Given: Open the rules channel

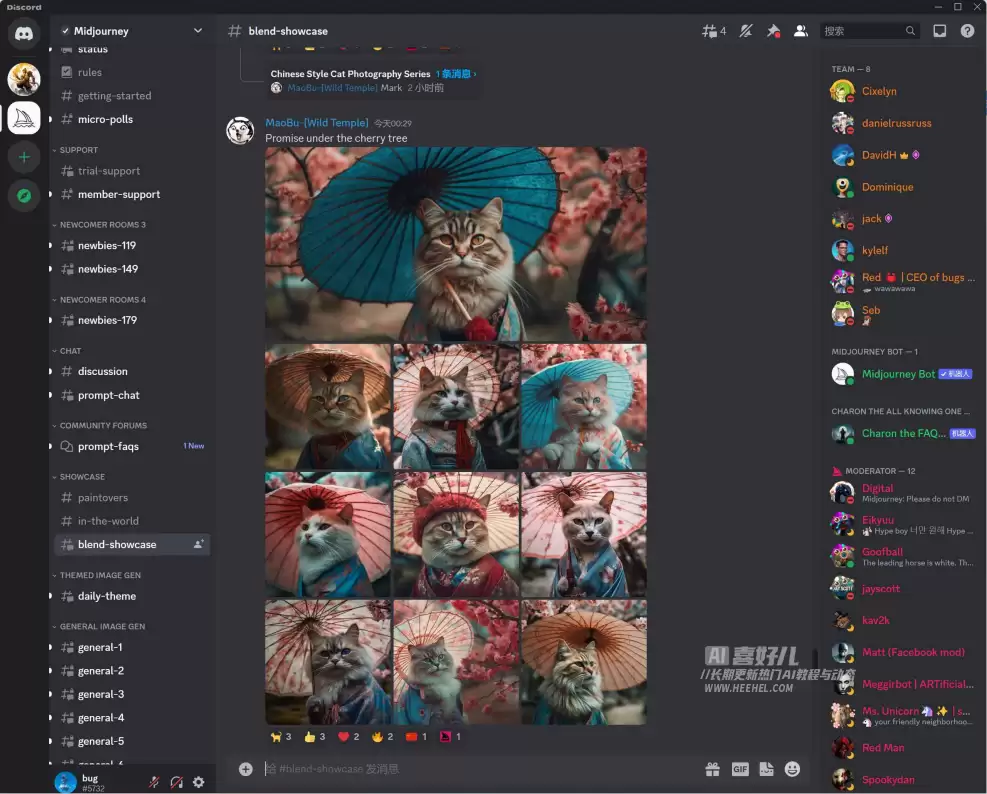Looking at the screenshot, I should click(x=132, y=72).
